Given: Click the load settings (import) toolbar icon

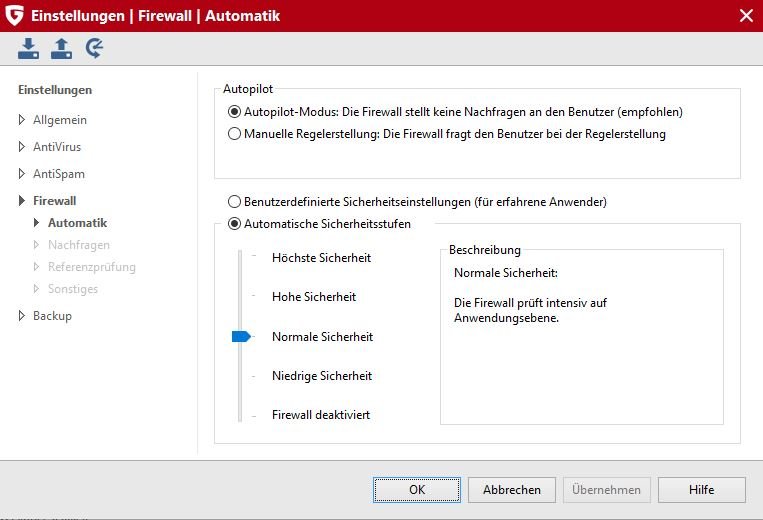Looking at the screenshot, I should [x=29, y=48].
